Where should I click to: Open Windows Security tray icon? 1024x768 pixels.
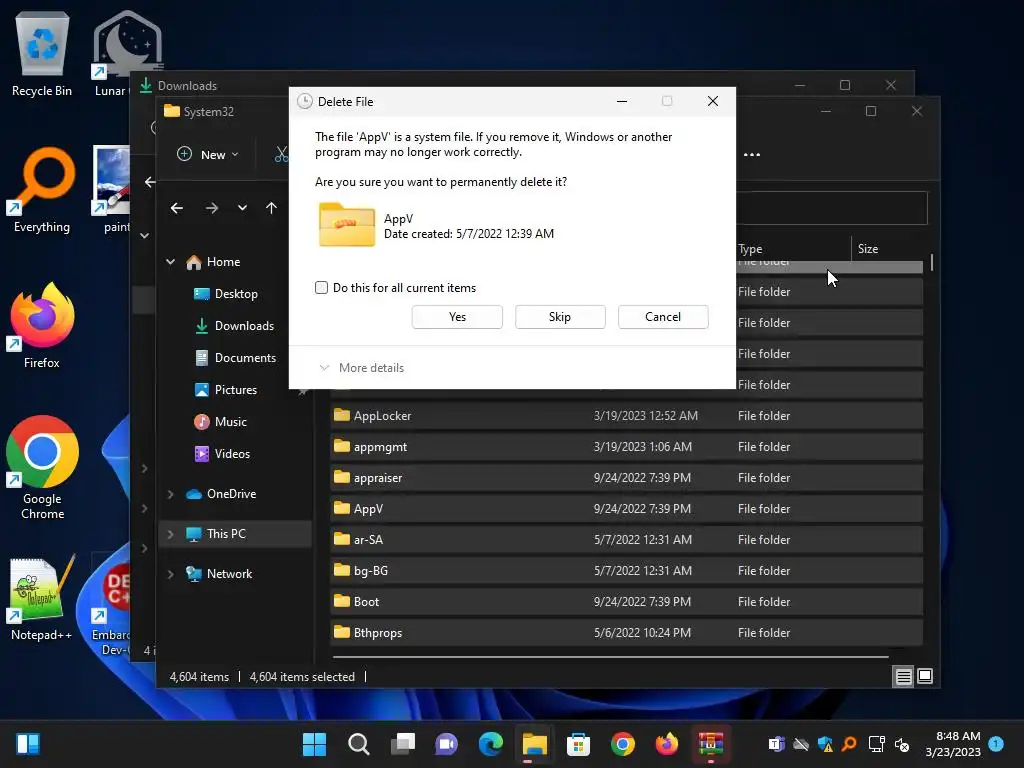pos(825,744)
